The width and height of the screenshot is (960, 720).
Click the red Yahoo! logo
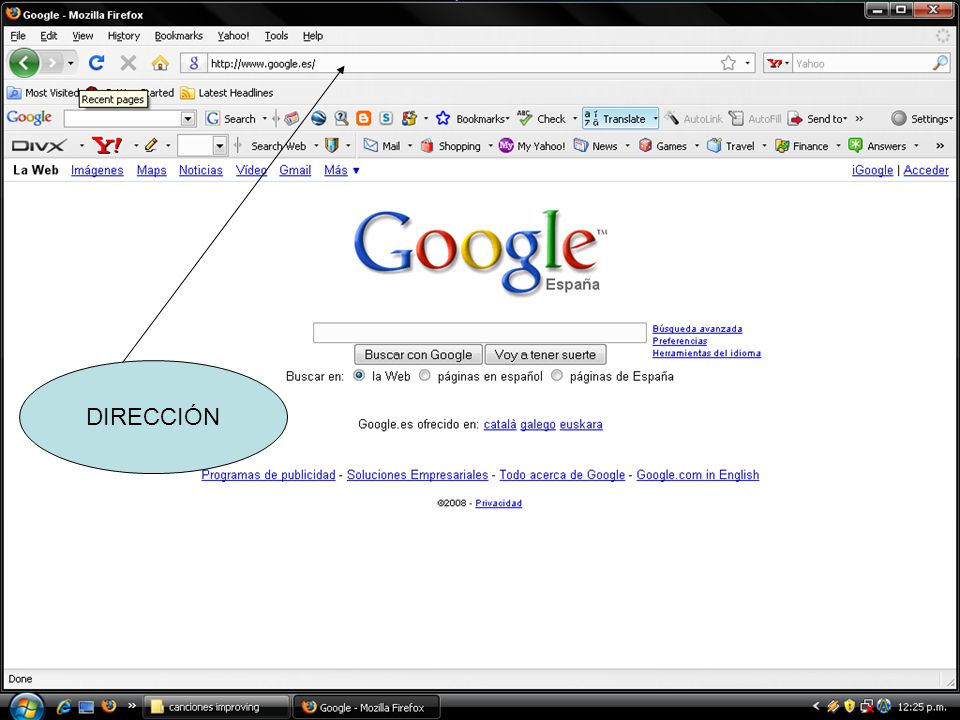point(107,146)
